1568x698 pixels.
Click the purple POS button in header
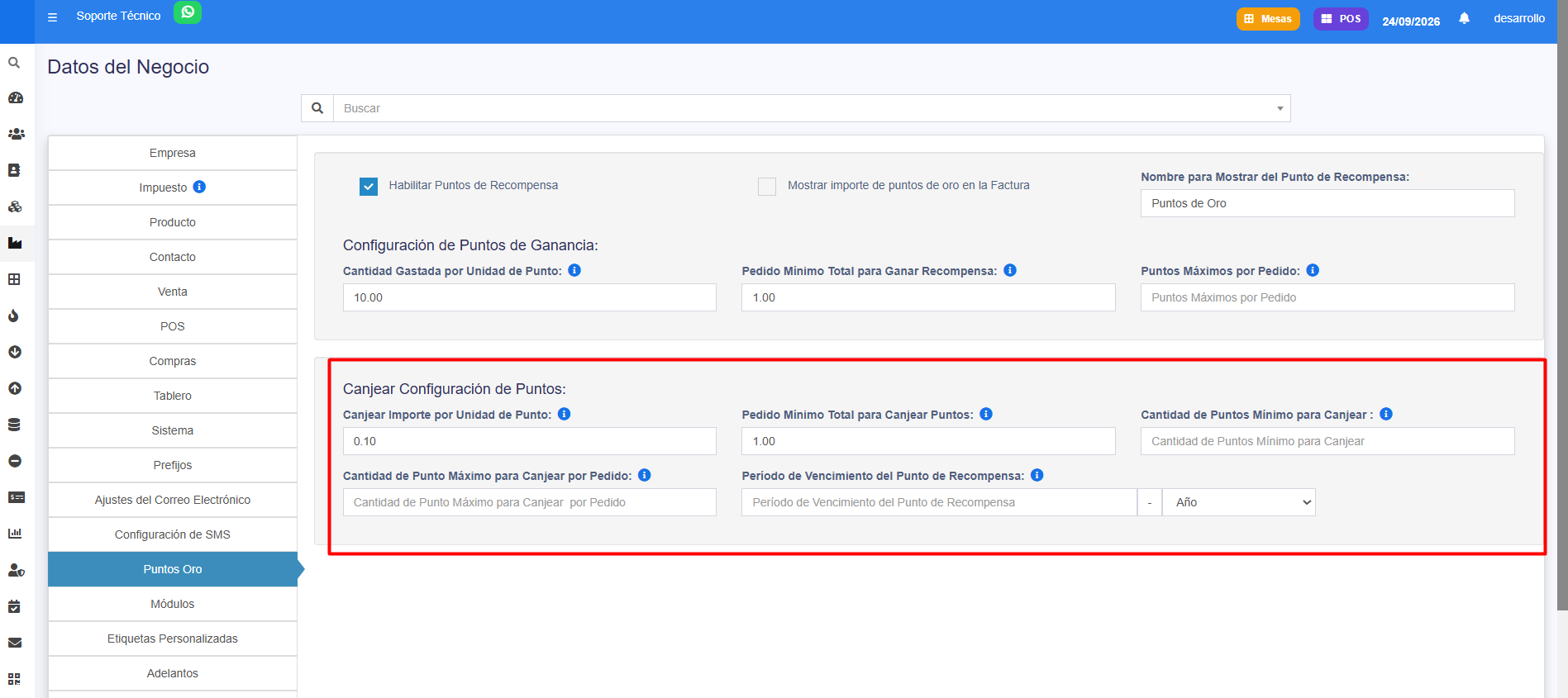pos(1341,19)
